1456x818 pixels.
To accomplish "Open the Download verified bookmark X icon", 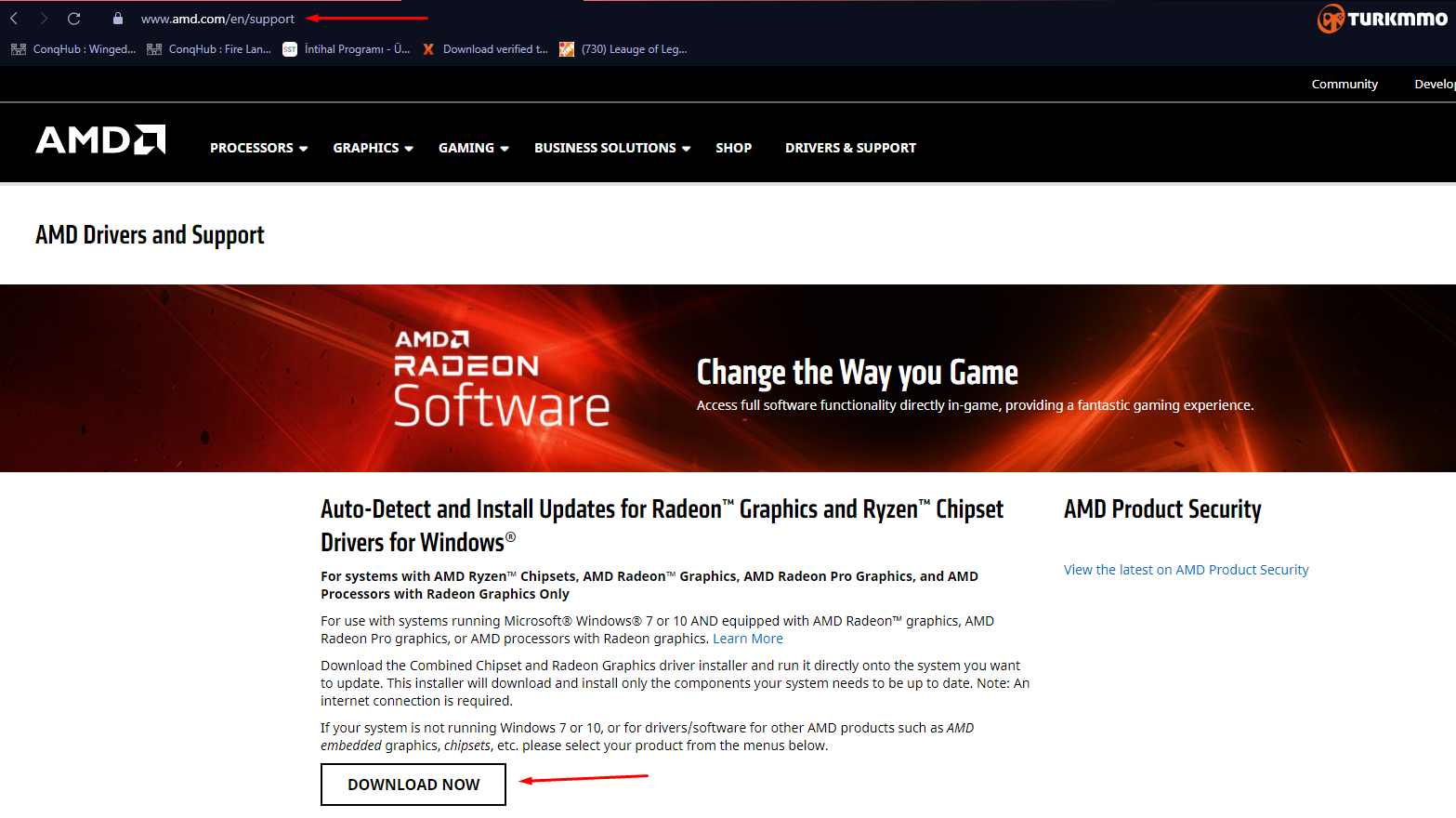I will (428, 49).
